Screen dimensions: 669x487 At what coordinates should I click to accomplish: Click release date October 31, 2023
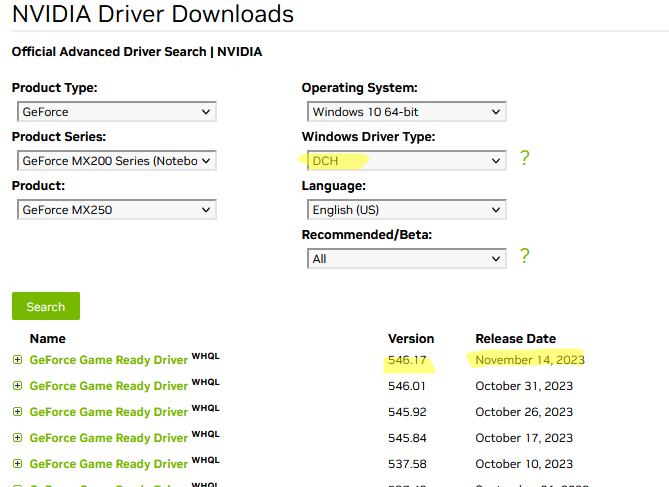[524, 386]
